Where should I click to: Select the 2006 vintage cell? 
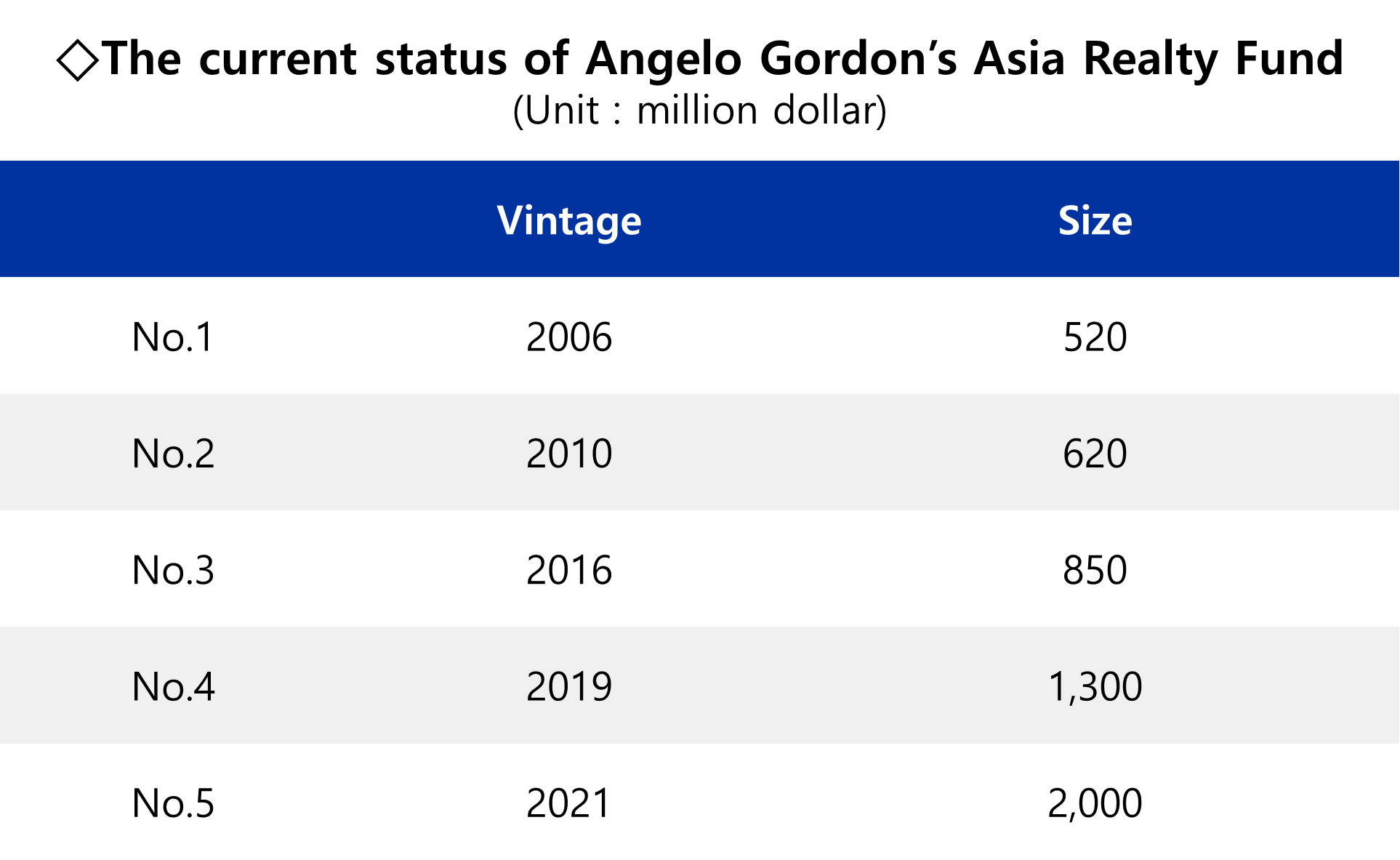click(x=569, y=337)
